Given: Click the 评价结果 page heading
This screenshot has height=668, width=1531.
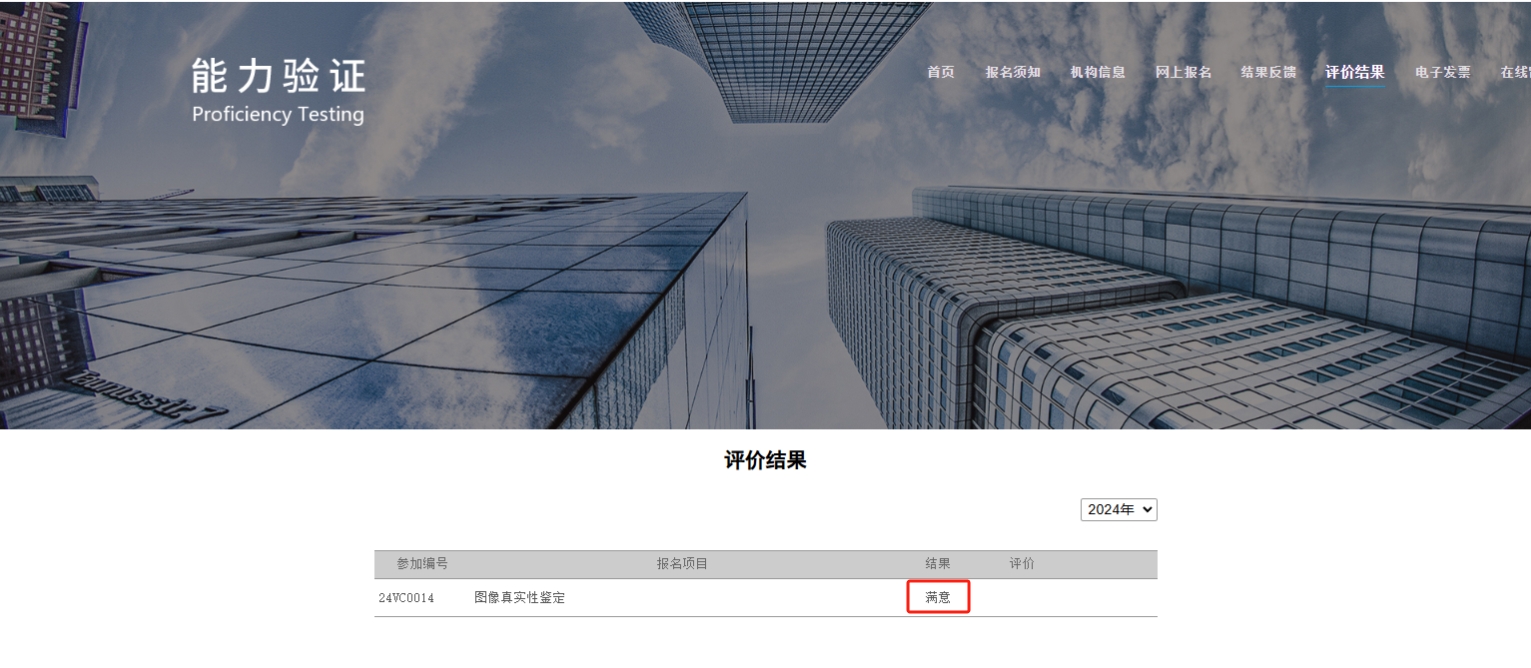Looking at the screenshot, I should (x=765, y=460).
